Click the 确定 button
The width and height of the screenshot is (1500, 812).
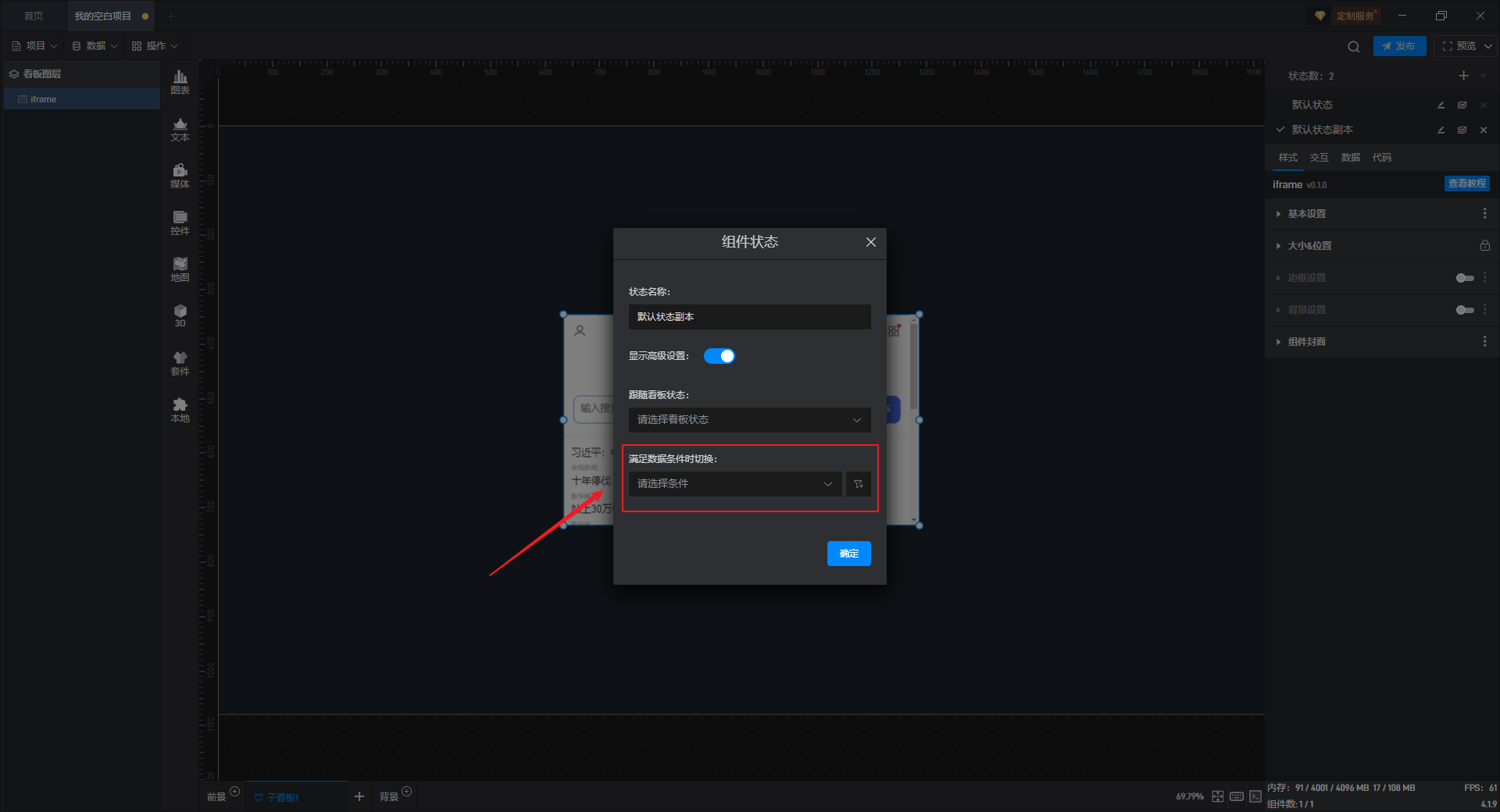[x=849, y=554]
